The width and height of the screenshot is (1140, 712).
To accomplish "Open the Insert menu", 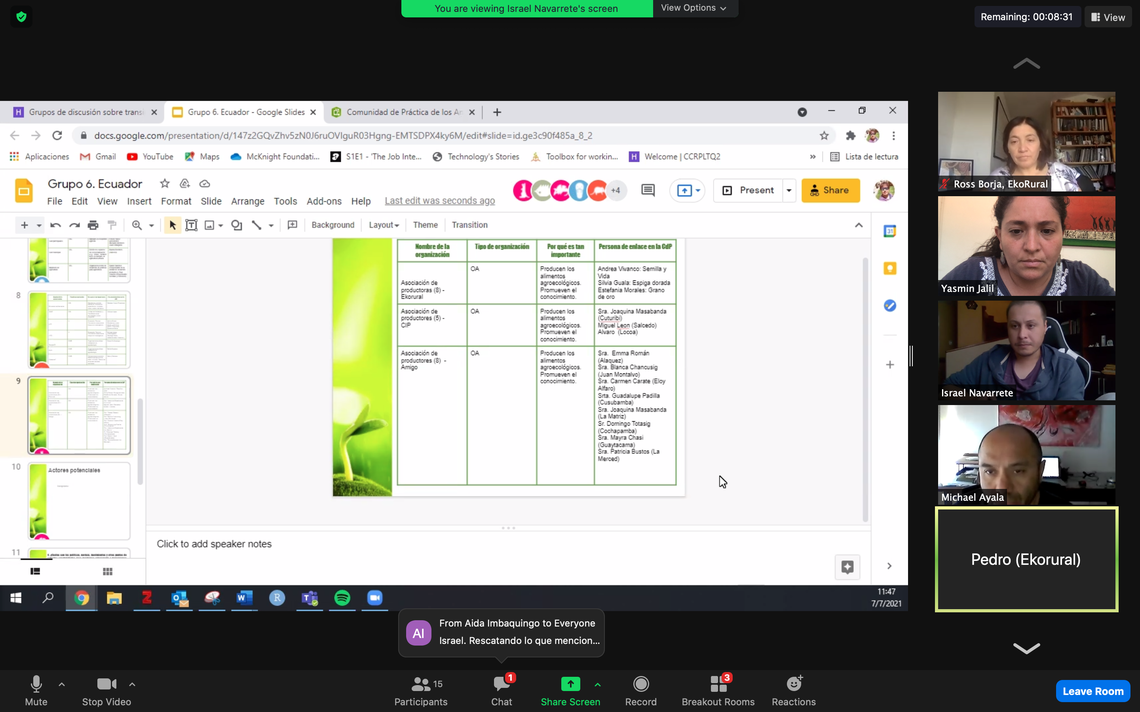I will [139, 201].
